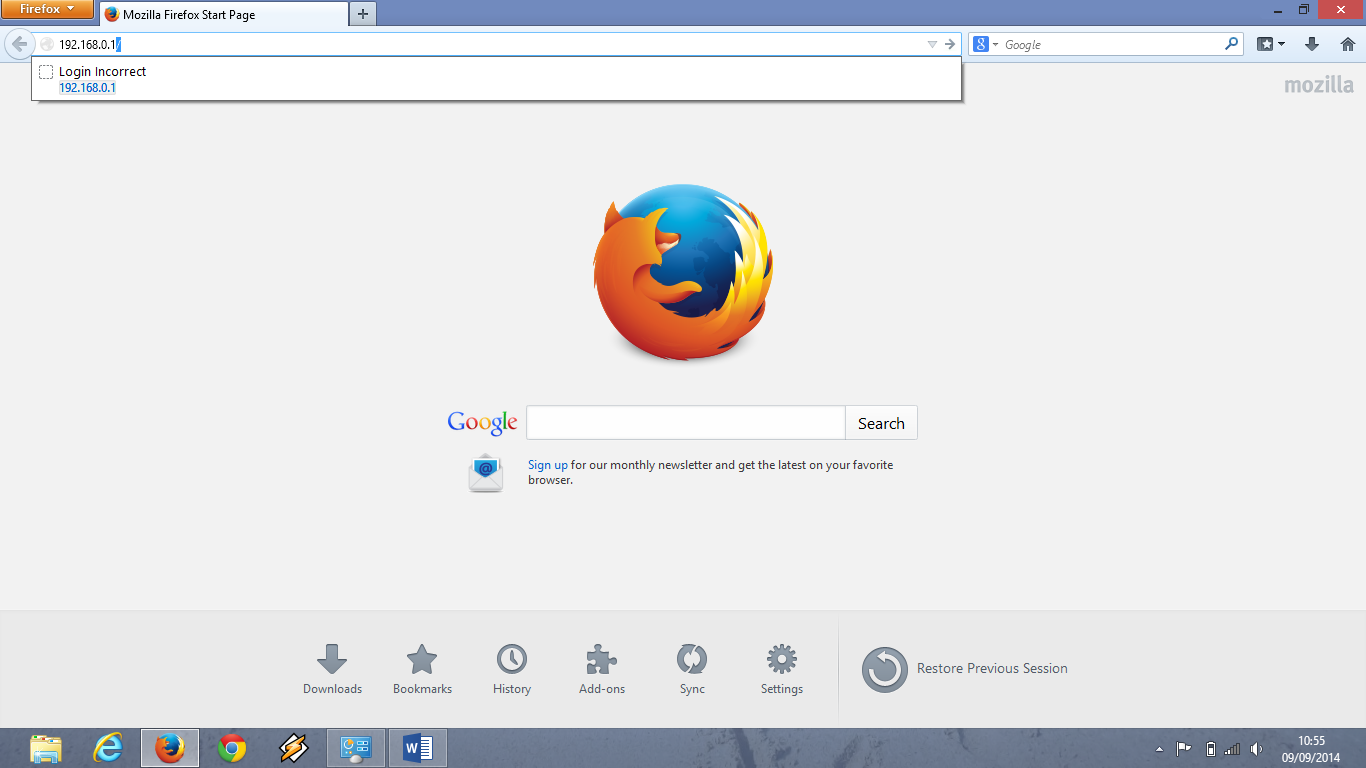This screenshot has width=1366, height=768.
Task: Click the volume speaker tray icon
Action: click(1256, 749)
